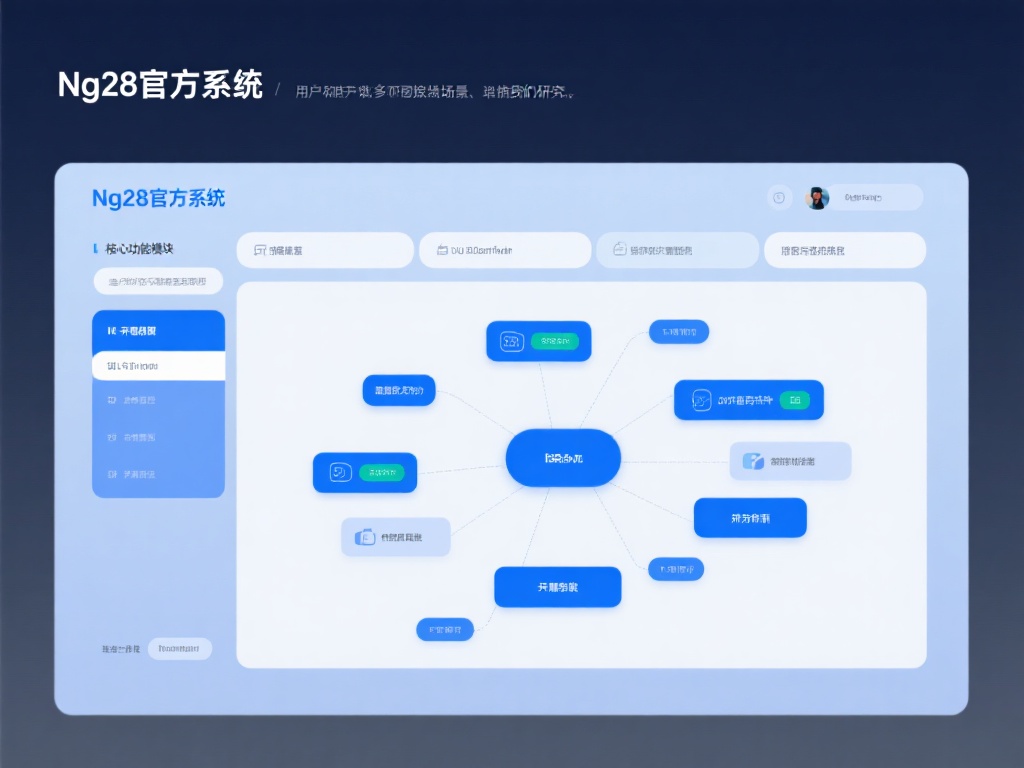Open the user profile via the avatar
Screen dimensions: 1024x768
[818, 197]
